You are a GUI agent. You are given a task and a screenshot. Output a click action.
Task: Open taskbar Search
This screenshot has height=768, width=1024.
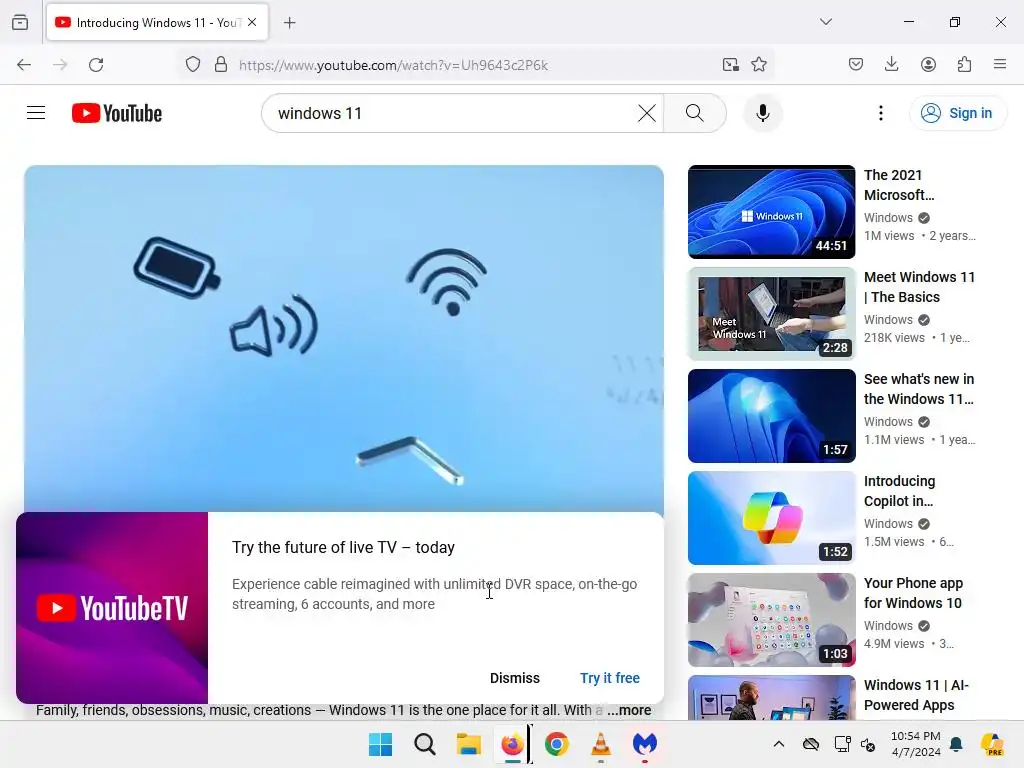pyautogui.click(x=424, y=744)
